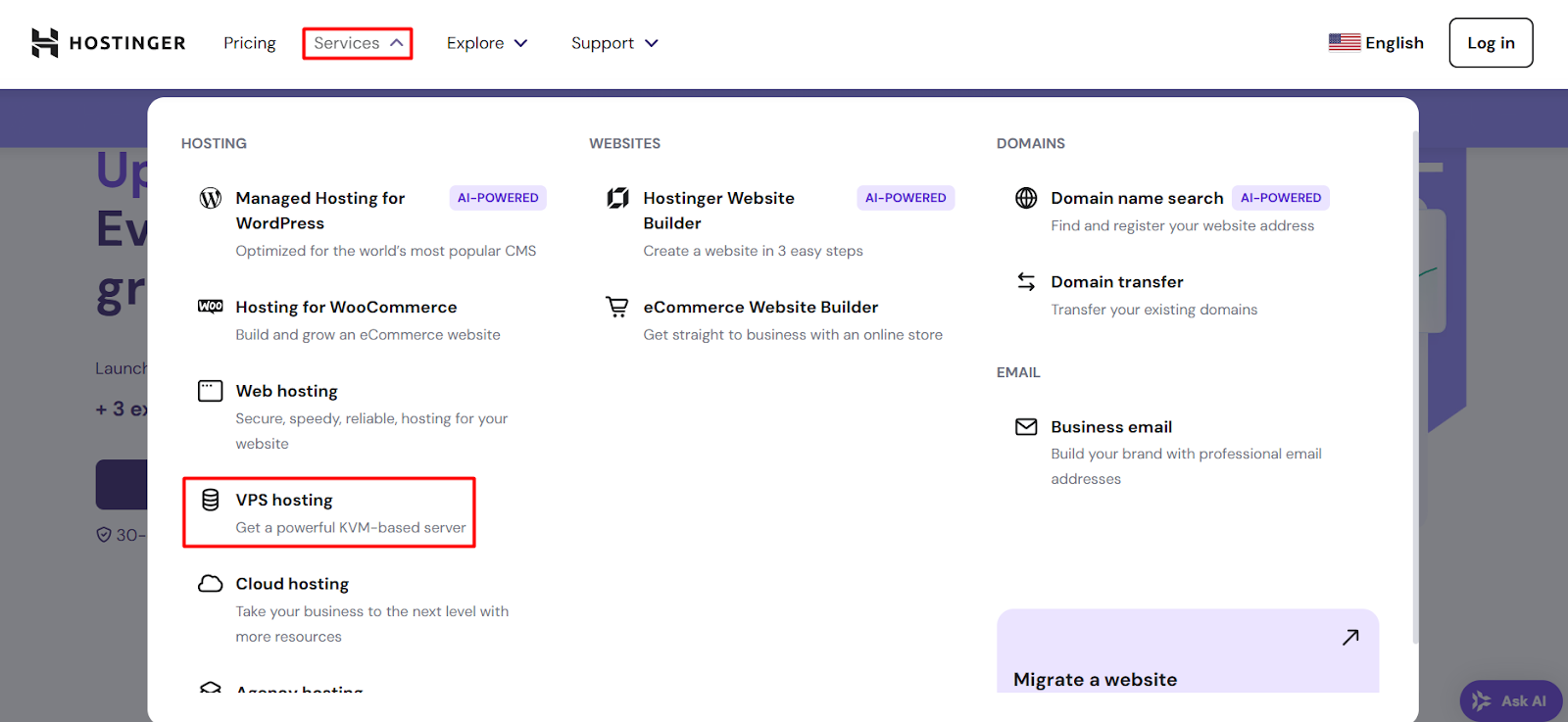Click "Build and grow an eCommerce website"
Image resolution: width=1568 pixels, height=722 pixels.
pyautogui.click(x=367, y=335)
